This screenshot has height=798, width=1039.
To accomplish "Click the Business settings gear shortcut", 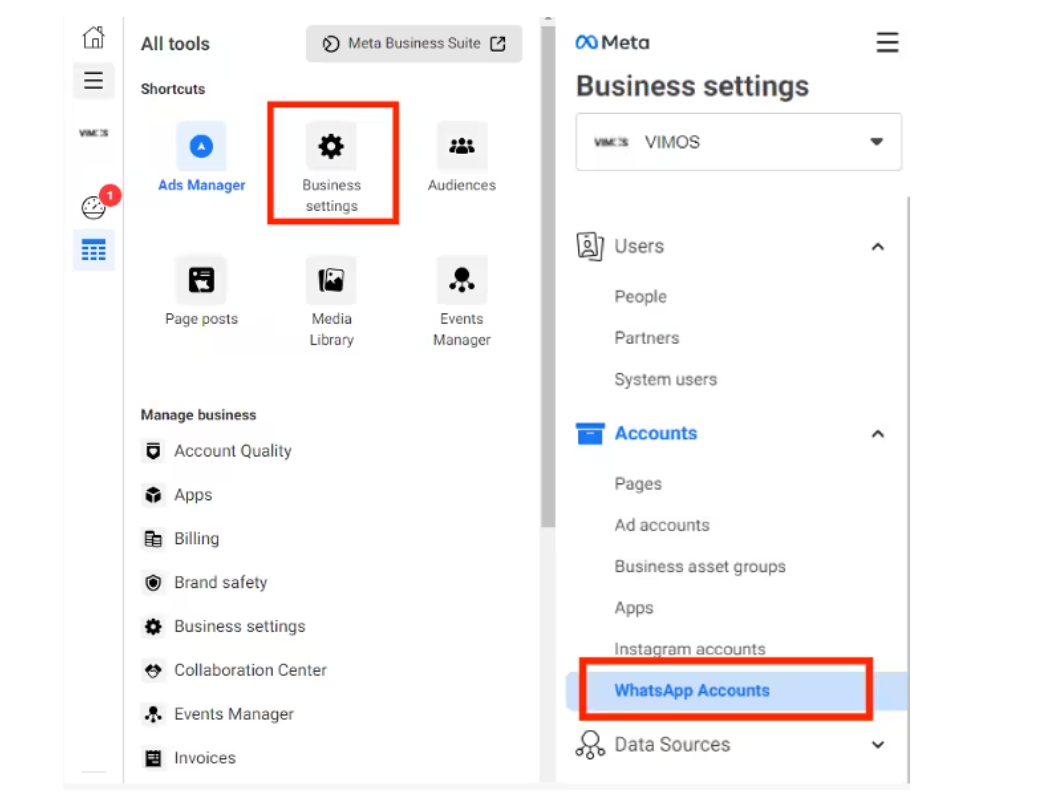I will [331, 148].
